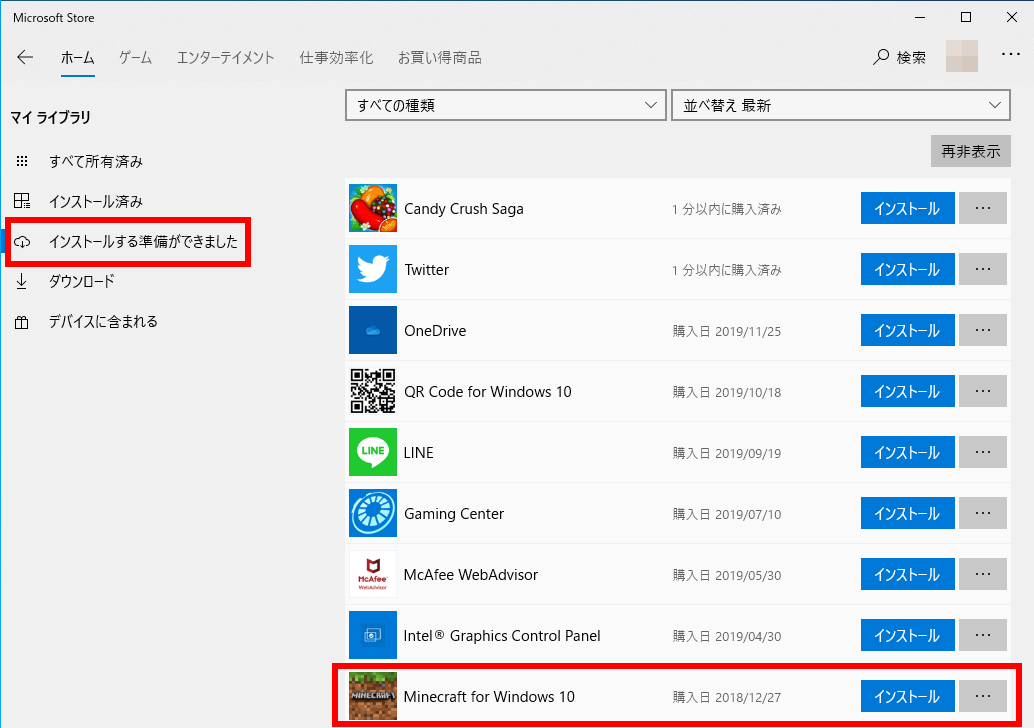Open more options for Candy Crush Saga
The image size is (1034, 728).
(x=983, y=208)
